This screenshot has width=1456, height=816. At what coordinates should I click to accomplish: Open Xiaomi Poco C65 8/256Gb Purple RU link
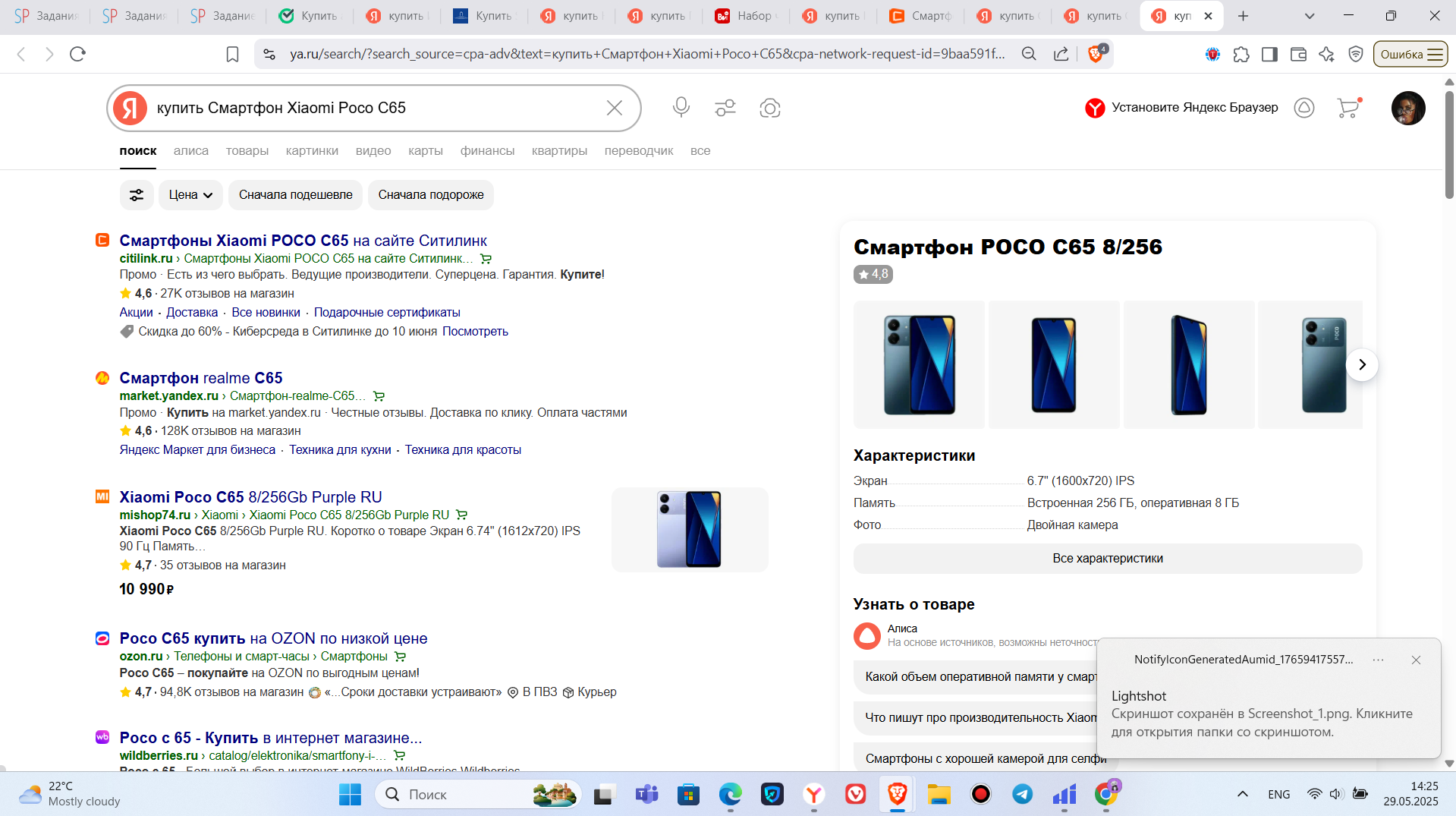click(250, 497)
